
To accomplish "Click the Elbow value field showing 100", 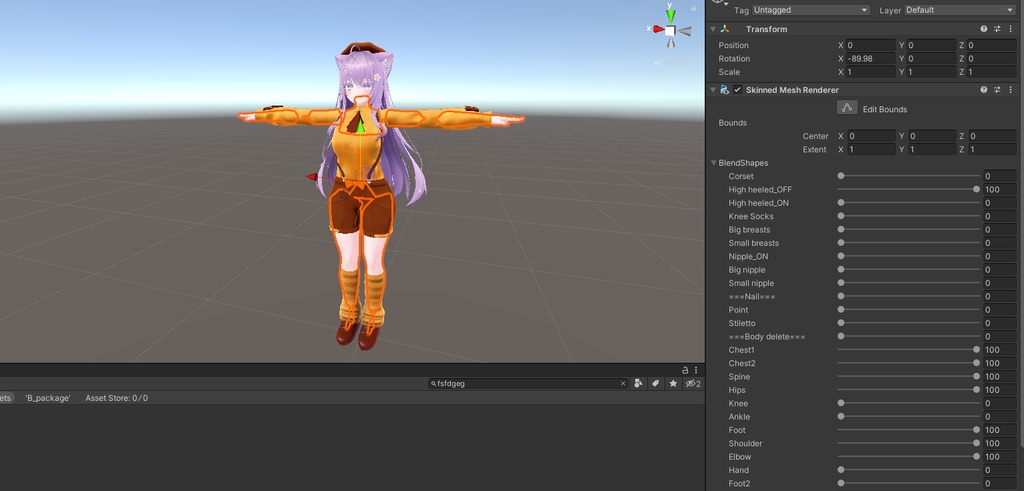I will 1000,457.
